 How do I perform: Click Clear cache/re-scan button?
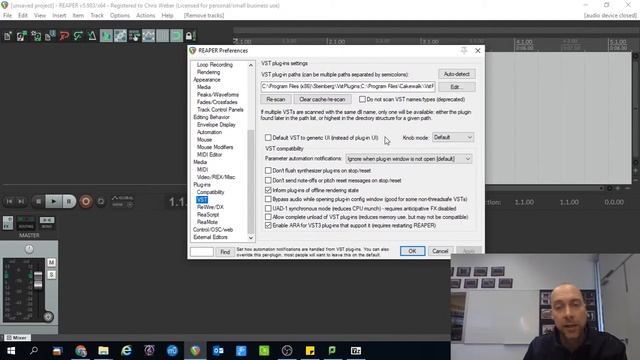tap(322, 99)
